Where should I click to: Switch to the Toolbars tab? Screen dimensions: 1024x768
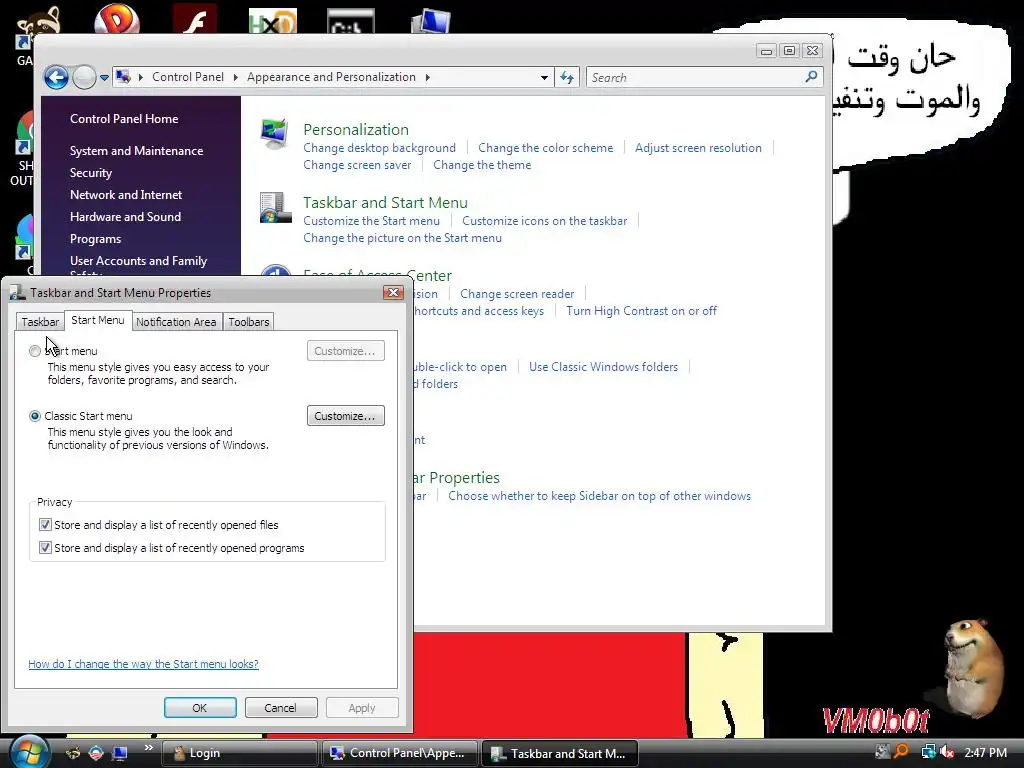click(x=249, y=322)
